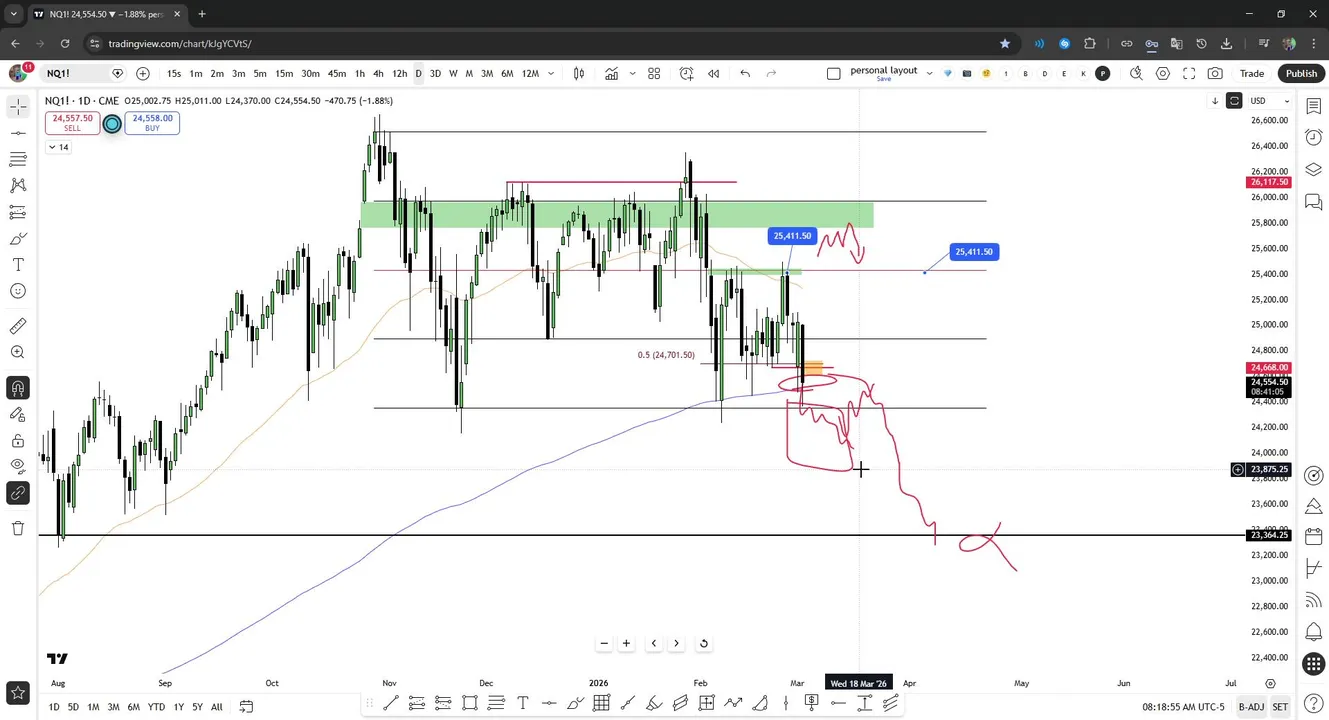1329x720 pixels.
Task: Create an alert with the alarm clock icon
Action: coord(687,73)
